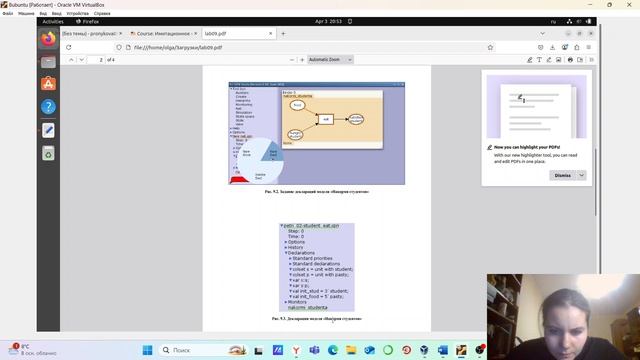Reload the page in Firefox
640x360 pixels.
(x=69, y=47)
